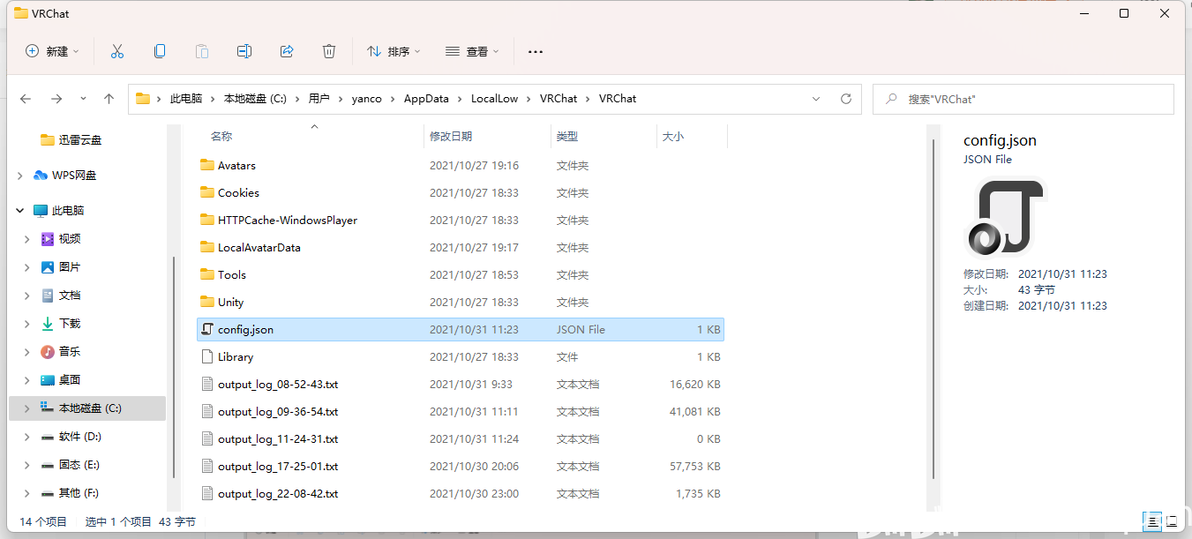Click the Delete trash can icon
This screenshot has width=1192, height=539.
329,51
